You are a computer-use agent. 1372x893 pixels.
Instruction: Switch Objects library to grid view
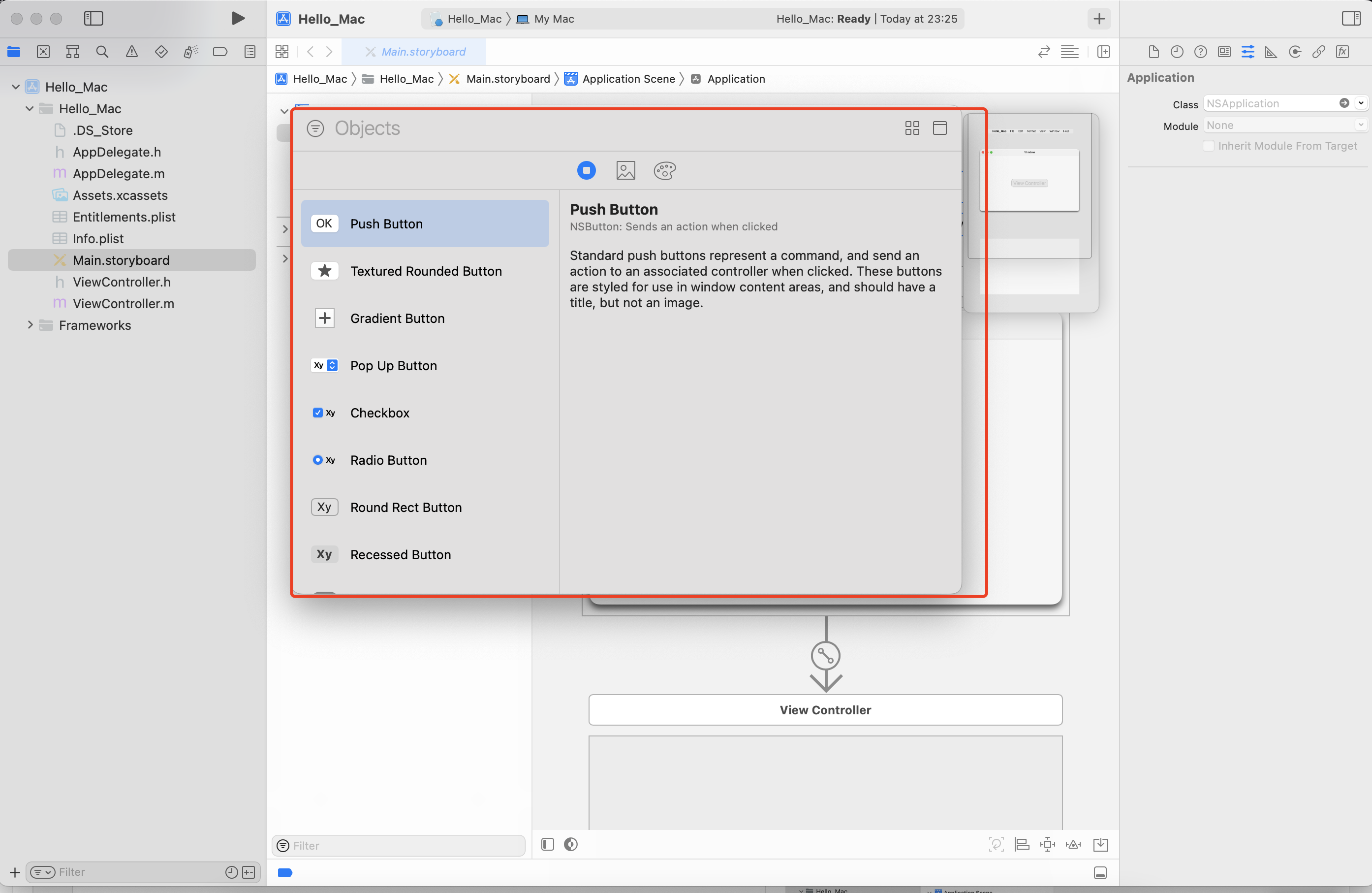click(x=912, y=128)
